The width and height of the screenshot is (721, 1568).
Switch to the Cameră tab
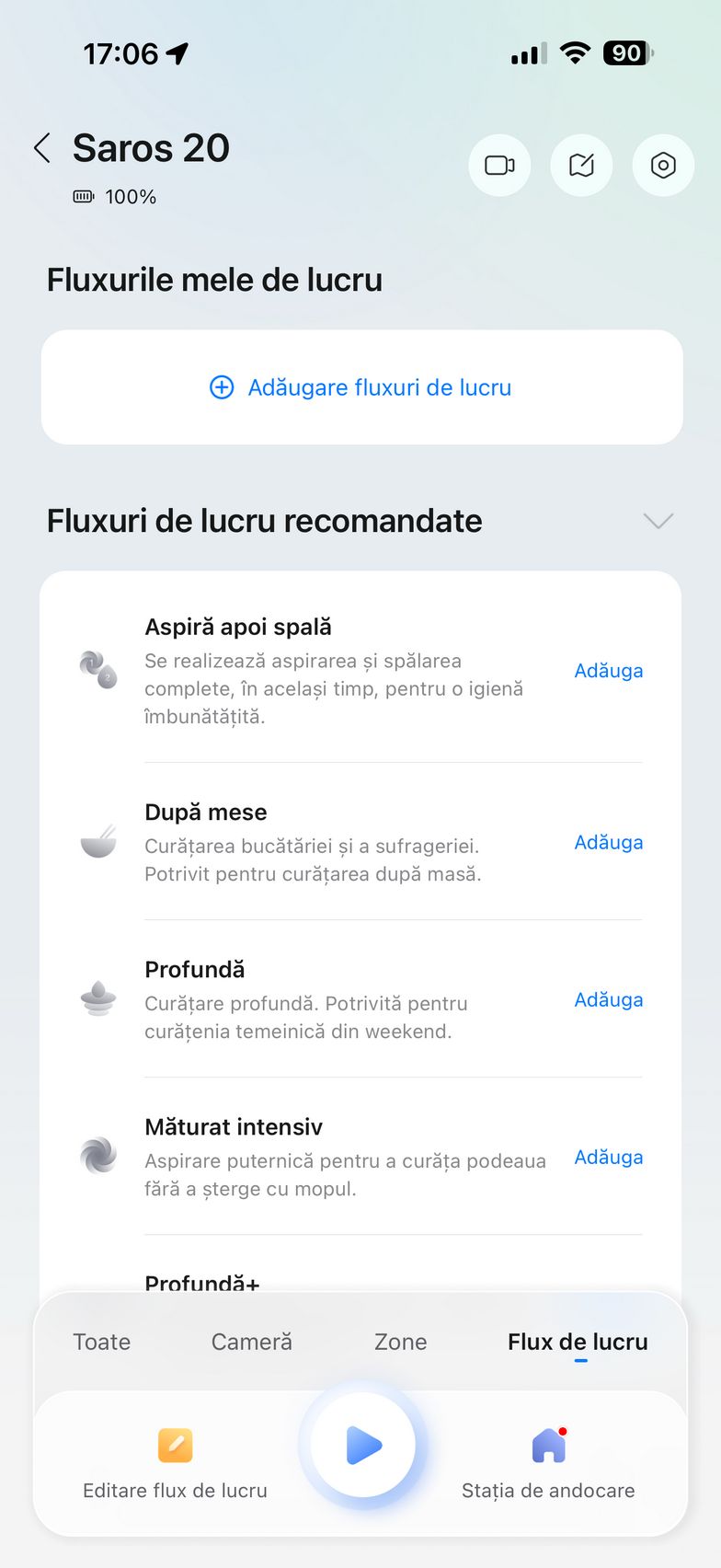252,1342
